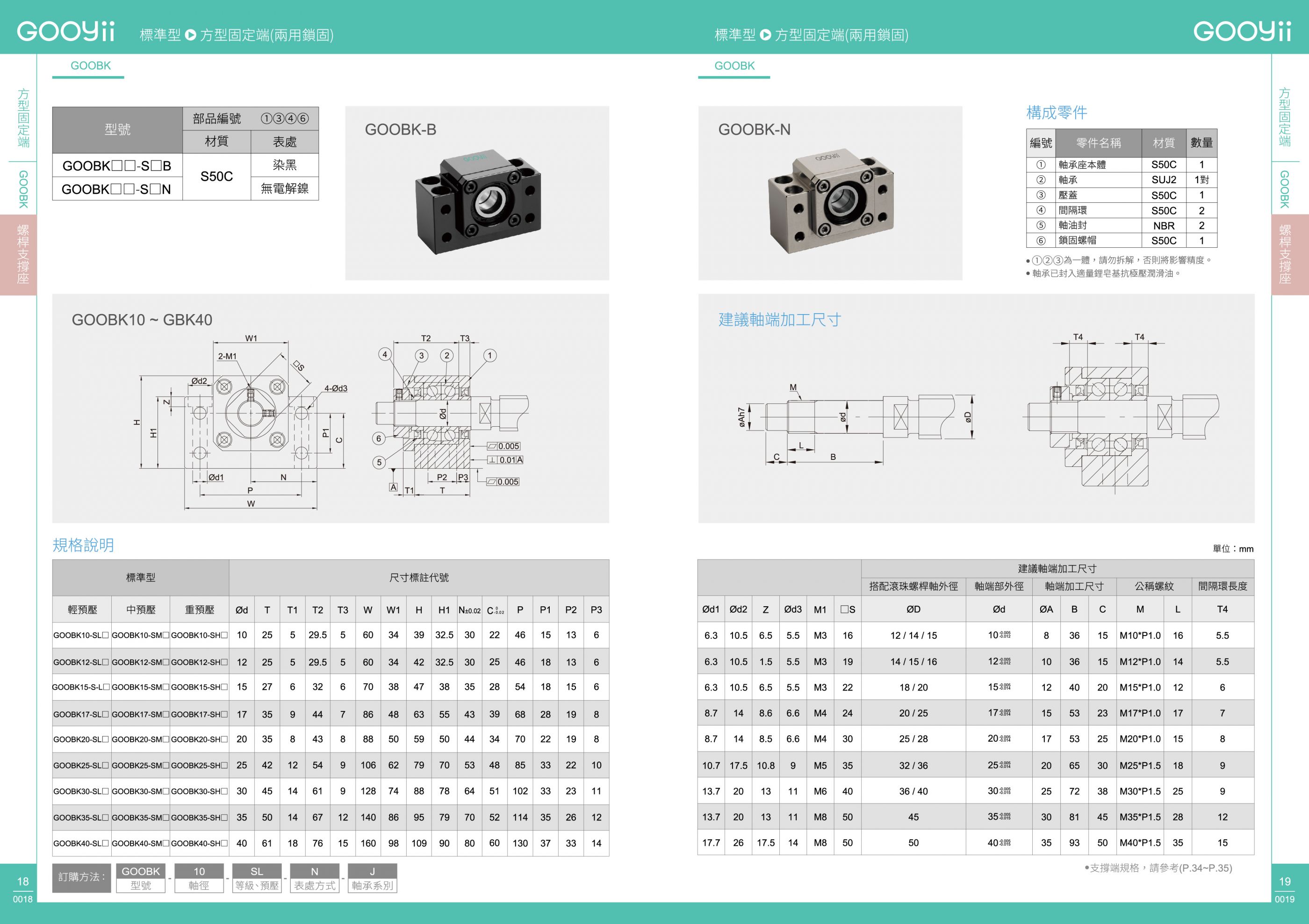Open the left sidebar 方型固定端 tab

pyautogui.click(x=23, y=117)
